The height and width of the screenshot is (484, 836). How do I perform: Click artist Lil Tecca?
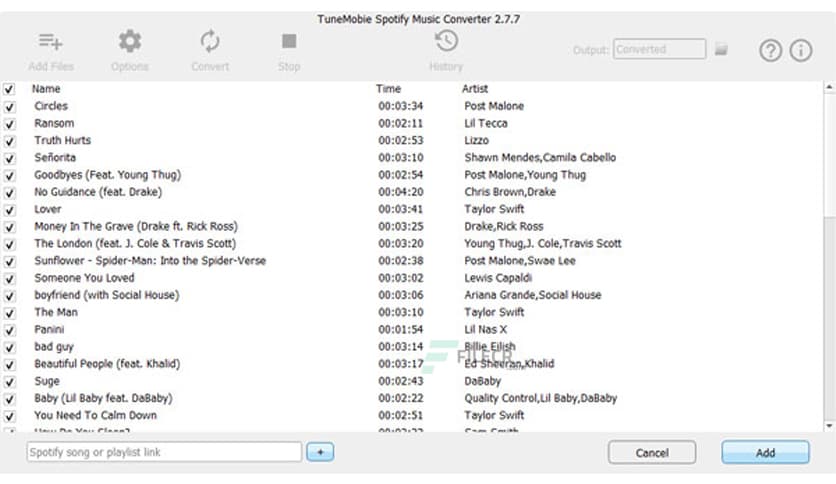click(486, 123)
